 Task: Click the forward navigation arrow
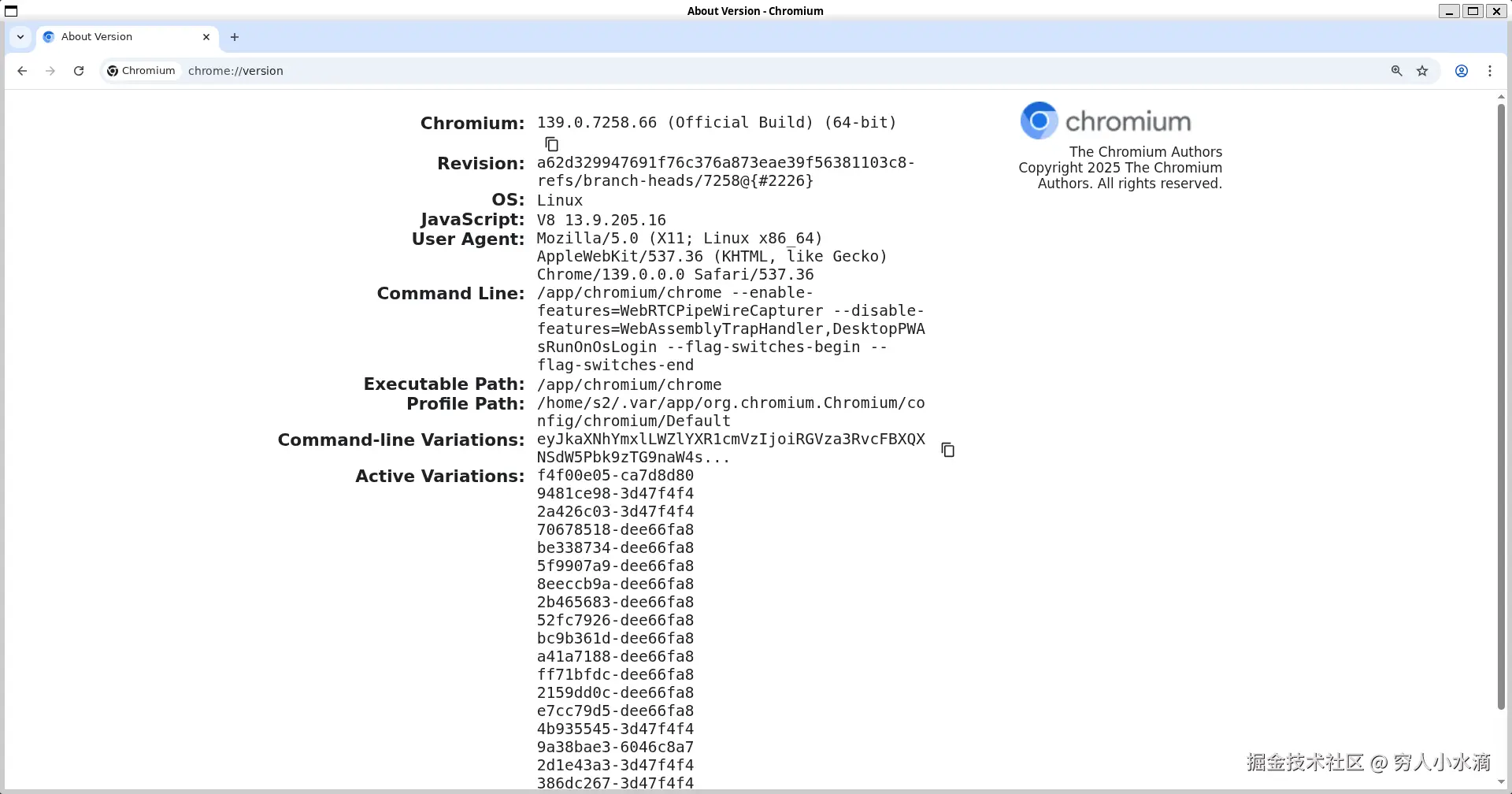tap(50, 71)
